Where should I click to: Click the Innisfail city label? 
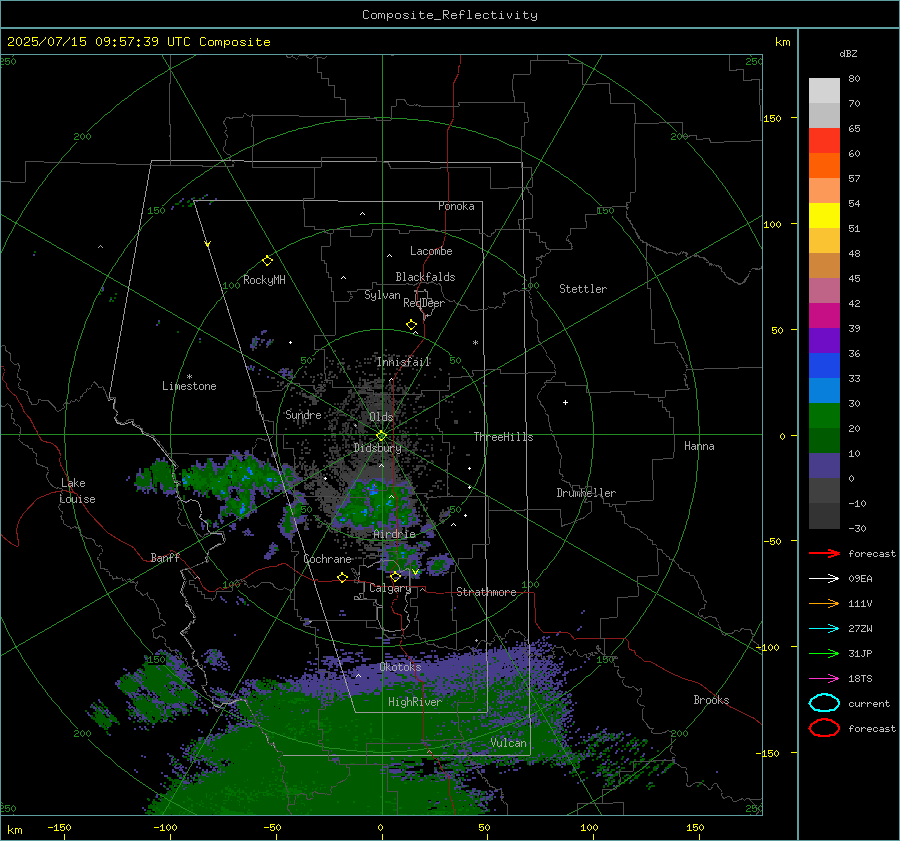[x=403, y=362]
